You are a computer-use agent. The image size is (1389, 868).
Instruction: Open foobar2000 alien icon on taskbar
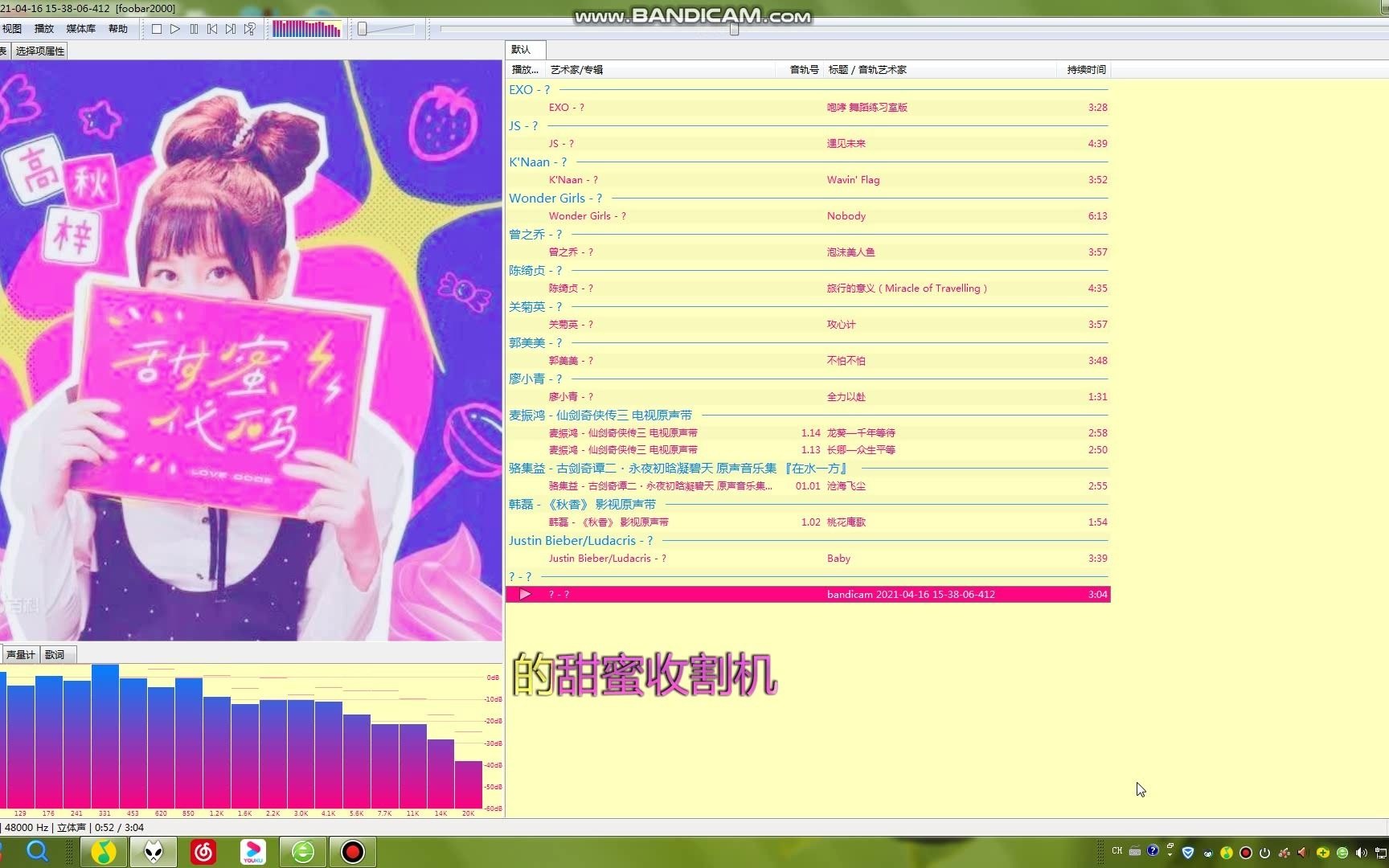coord(153,852)
